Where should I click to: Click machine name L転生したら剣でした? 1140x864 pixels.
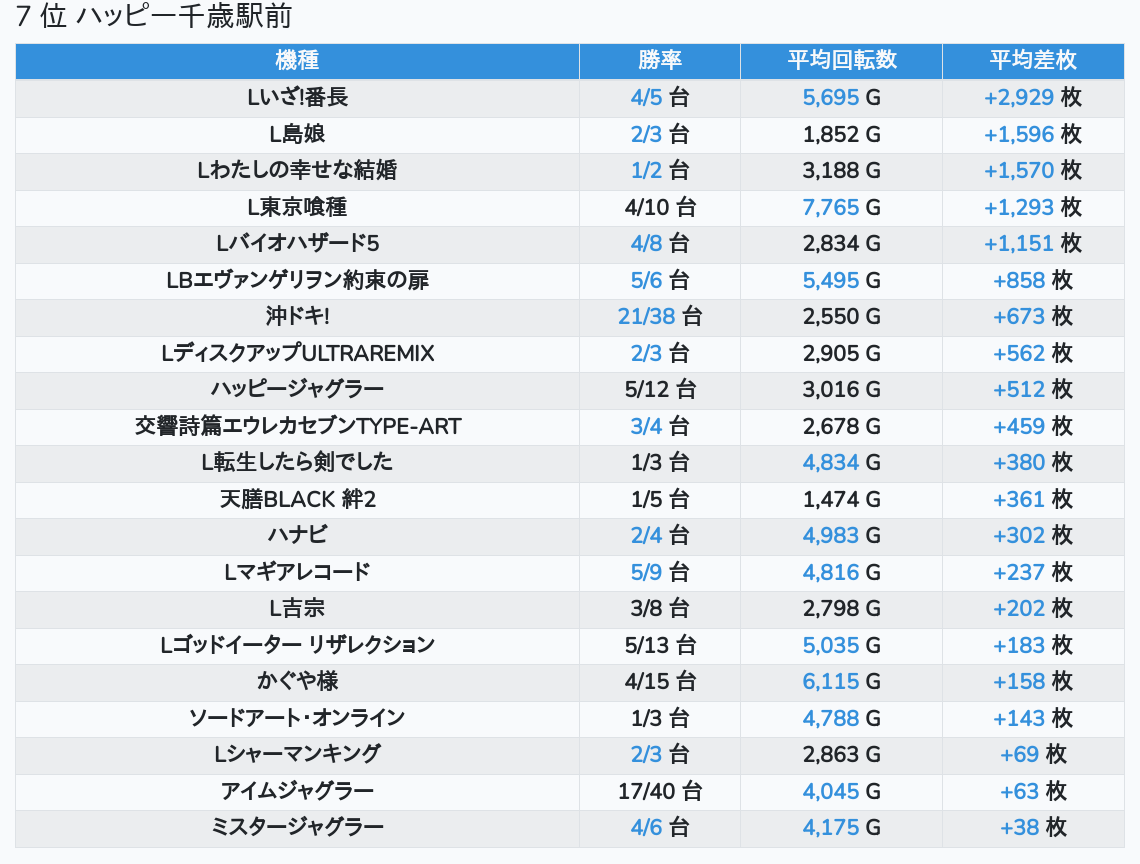(297, 463)
